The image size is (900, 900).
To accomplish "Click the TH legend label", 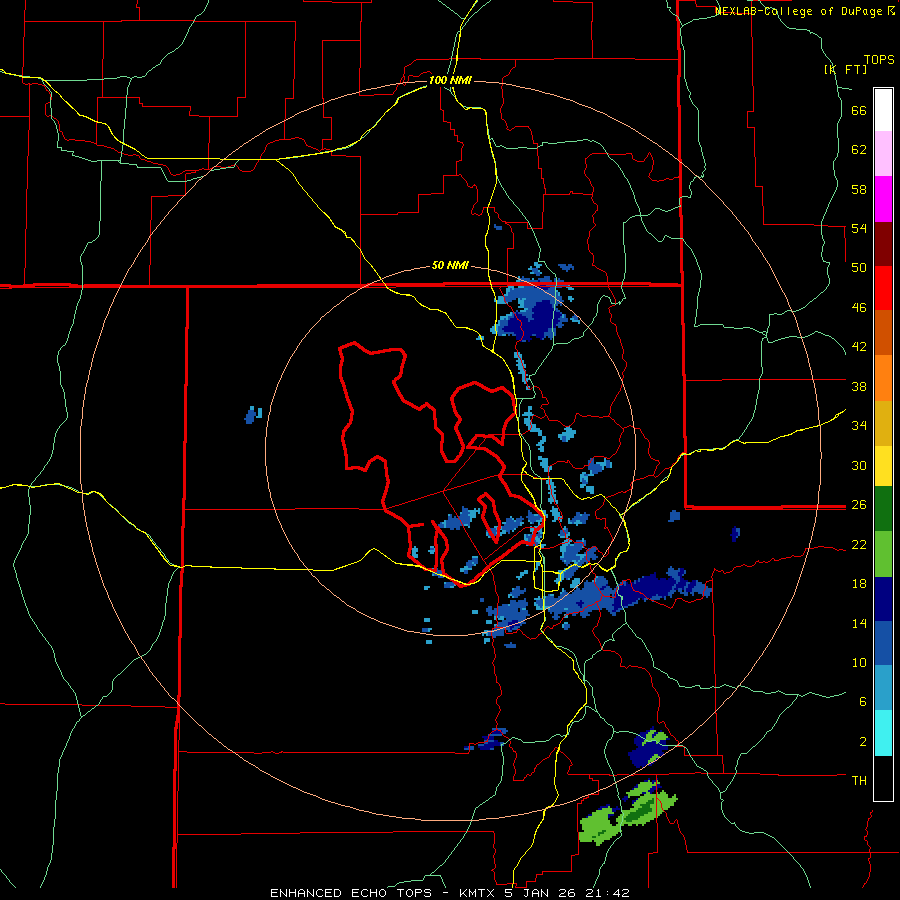I will click(x=859, y=780).
